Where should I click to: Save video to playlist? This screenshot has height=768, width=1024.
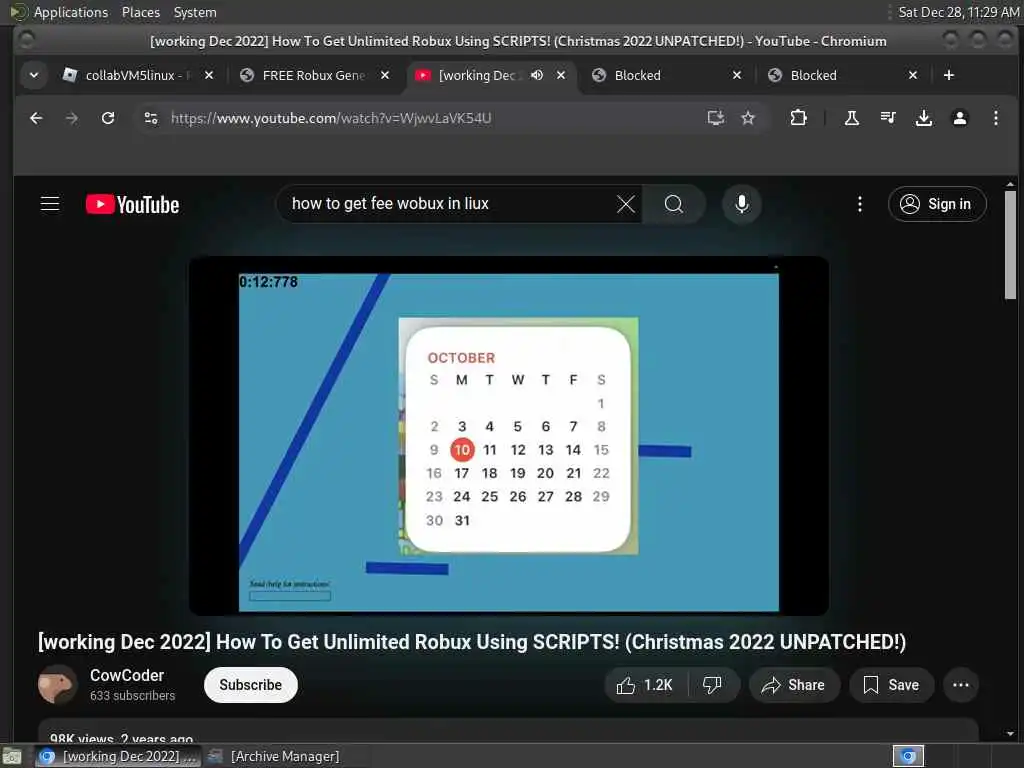coord(891,685)
